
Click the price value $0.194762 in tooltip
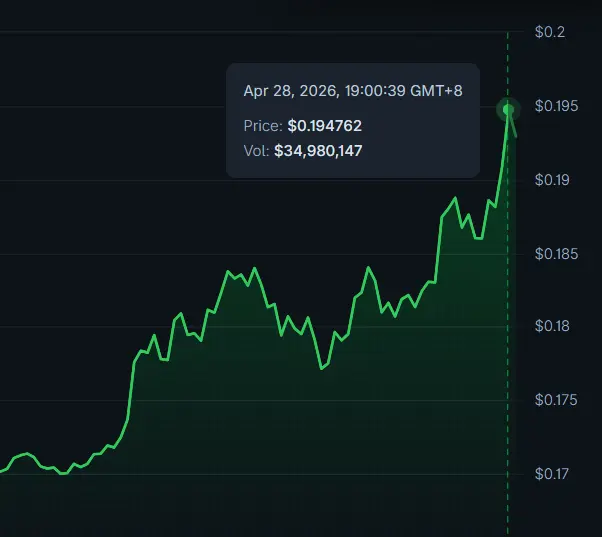(324, 126)
